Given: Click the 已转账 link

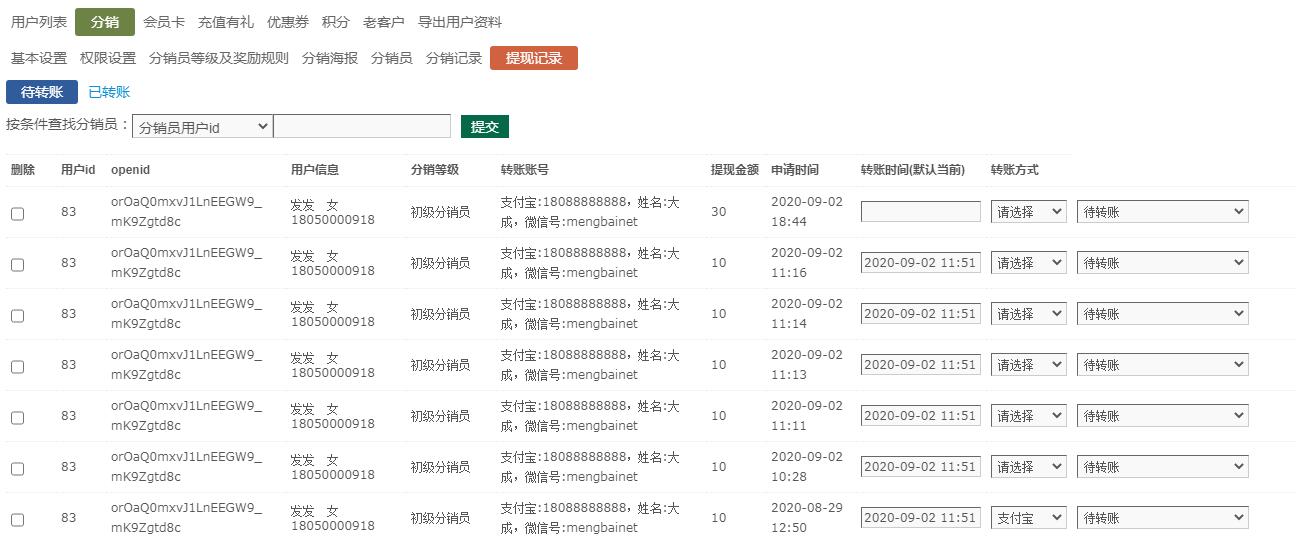Looking at the screenshot, I should tap(109, 93).
